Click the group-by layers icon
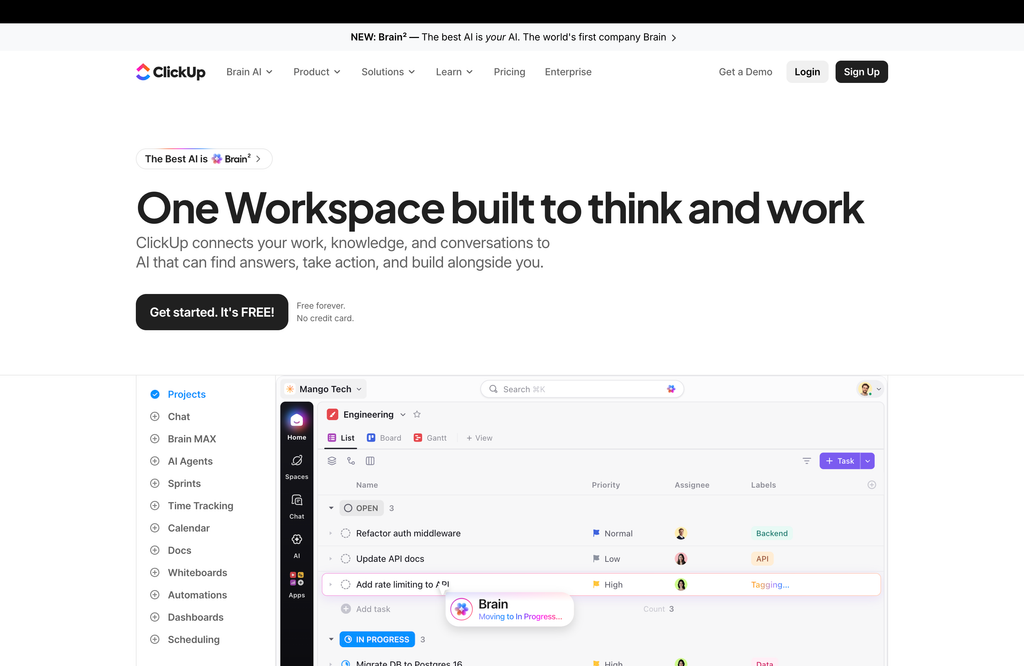 tap(332, 461)
